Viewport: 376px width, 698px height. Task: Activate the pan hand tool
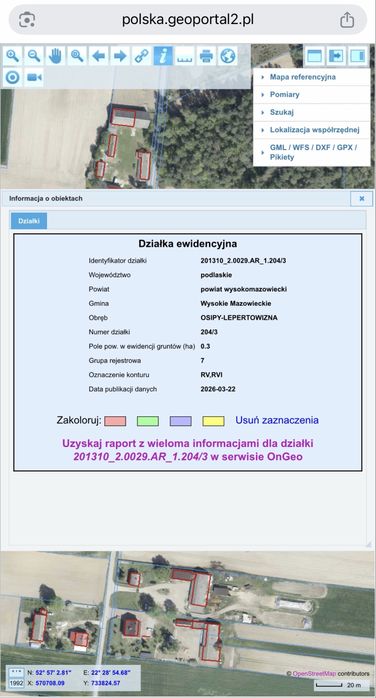[x=55, y=56]
